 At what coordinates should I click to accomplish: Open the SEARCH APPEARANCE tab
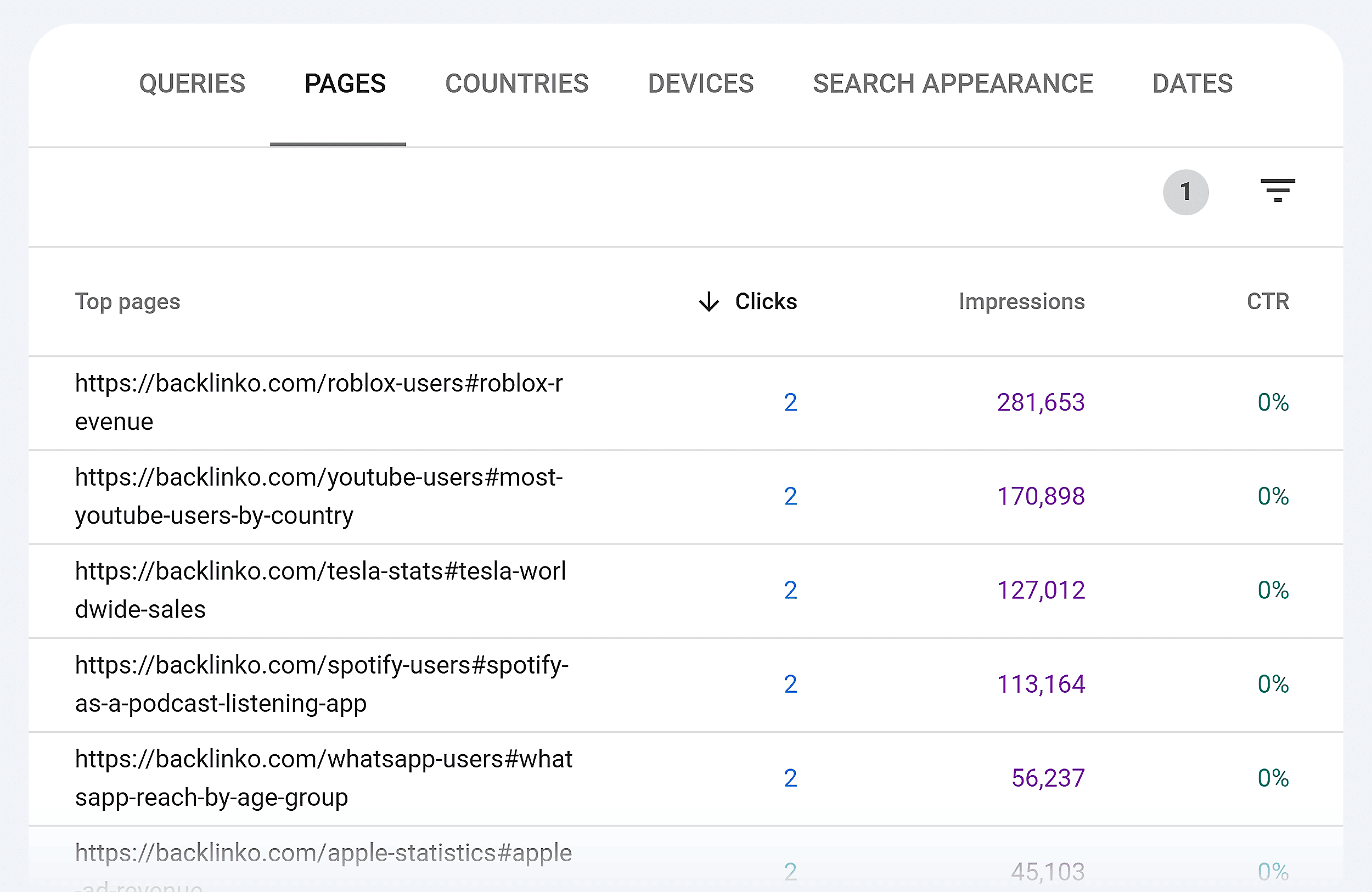[952, 83]
